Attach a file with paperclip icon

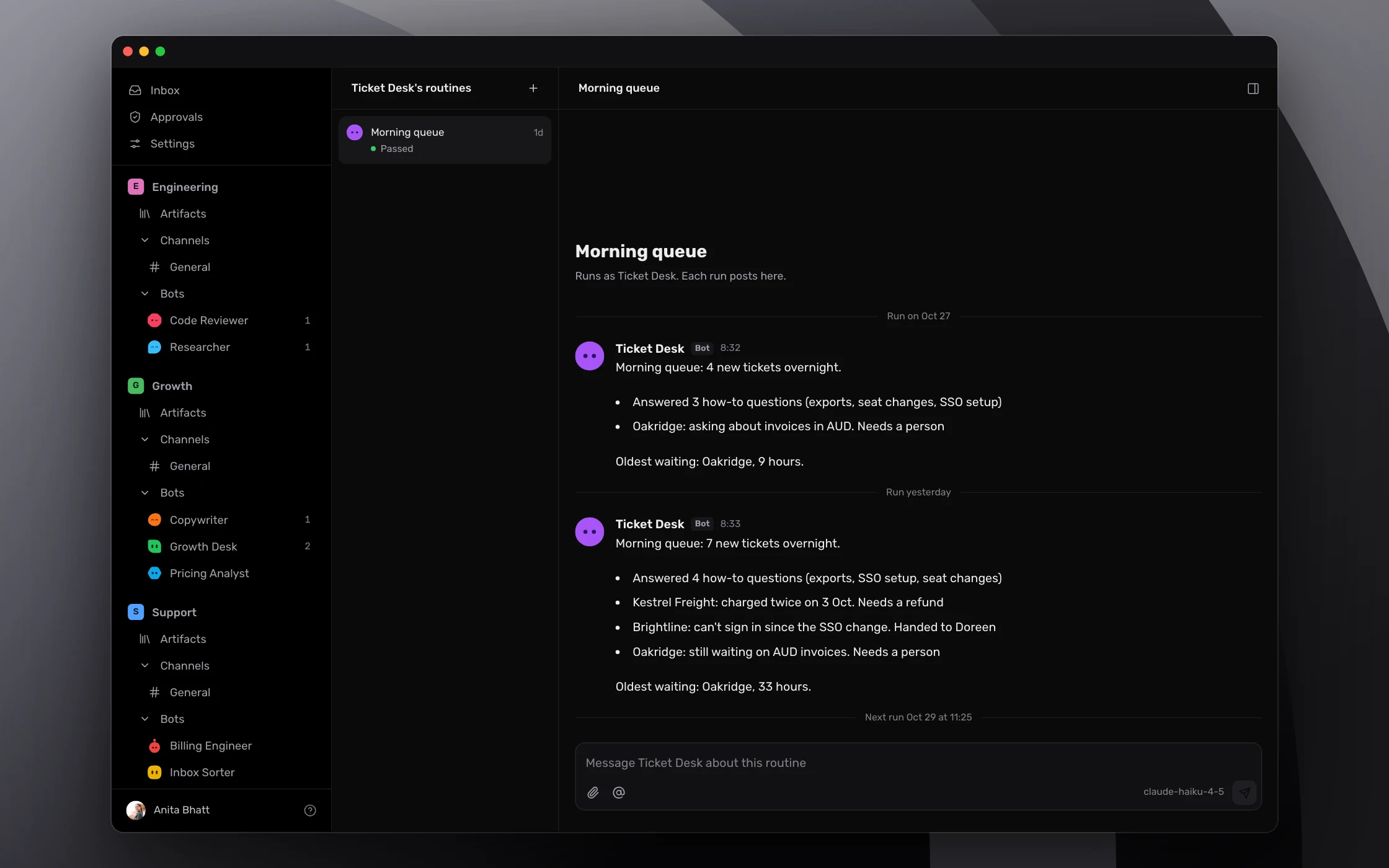[x=593, y=792]
